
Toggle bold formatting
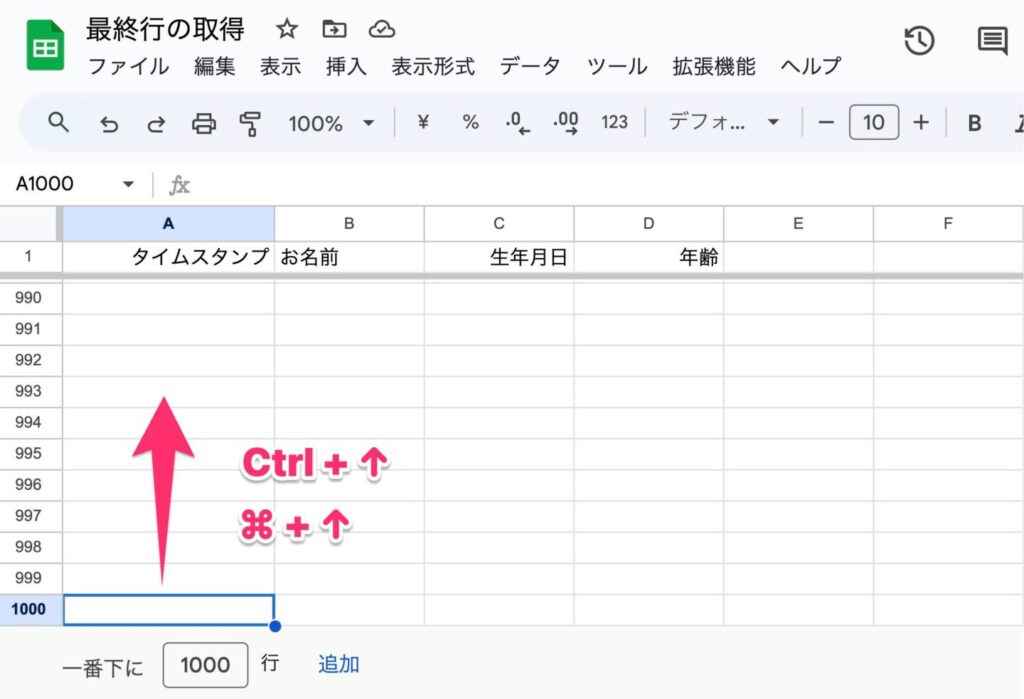point(974,123)
